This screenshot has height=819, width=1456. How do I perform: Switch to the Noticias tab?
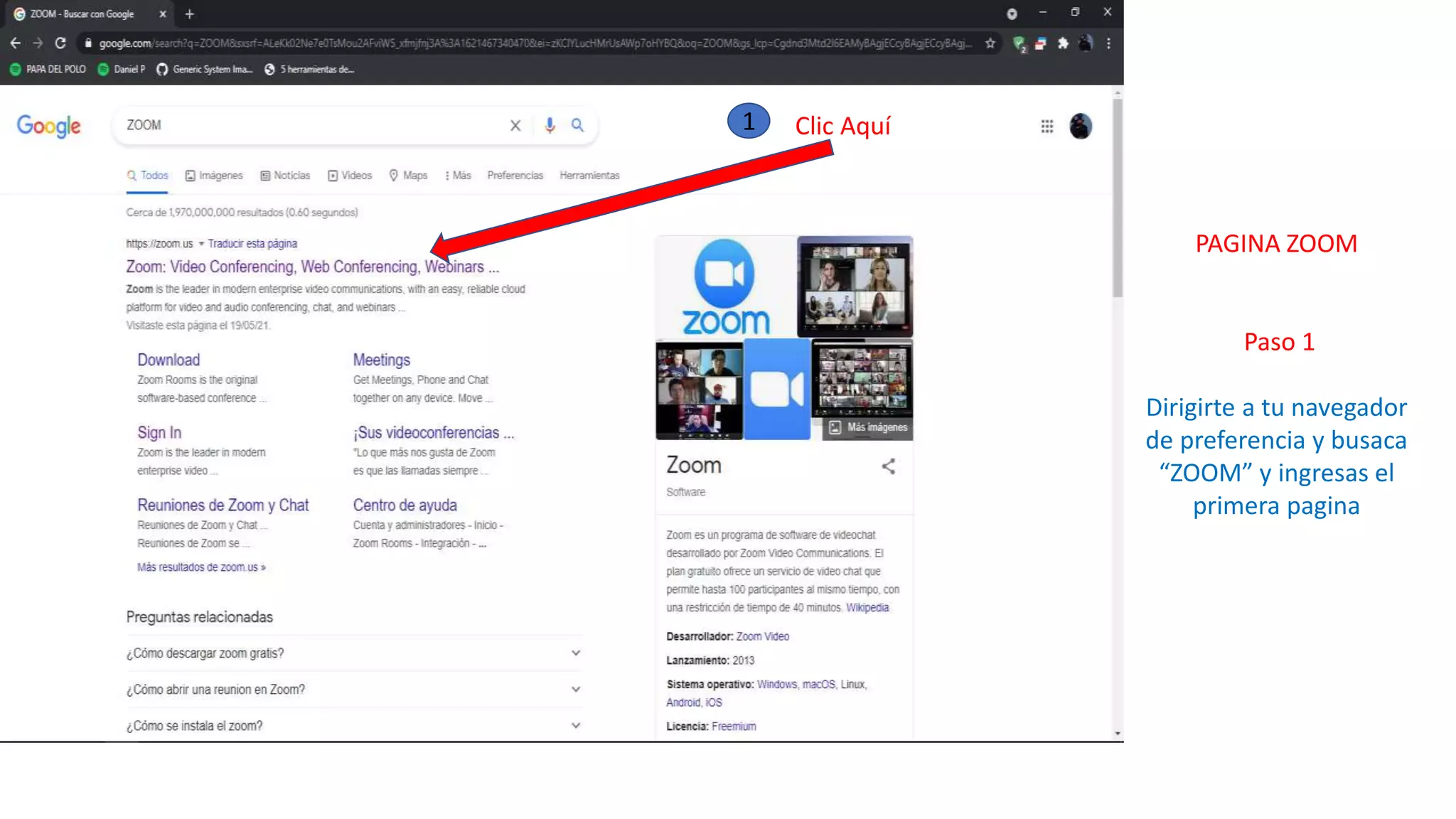click(x=285, y=176)
